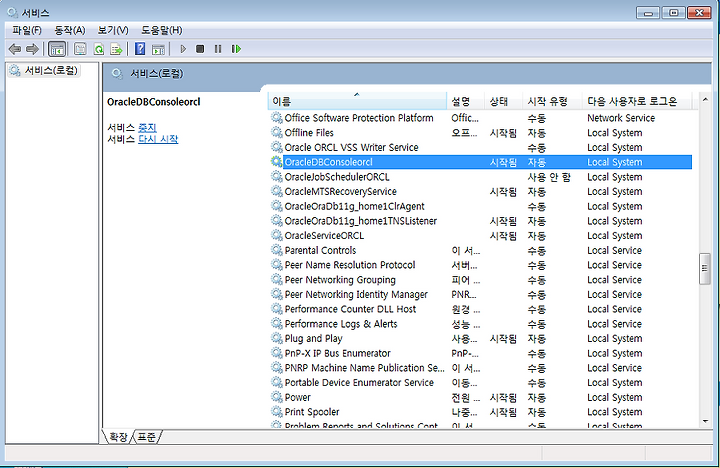Image resolution: width=720 pixels, height=468 pixels.
Task: Start the service with the play icon
Action: [183, 49]
